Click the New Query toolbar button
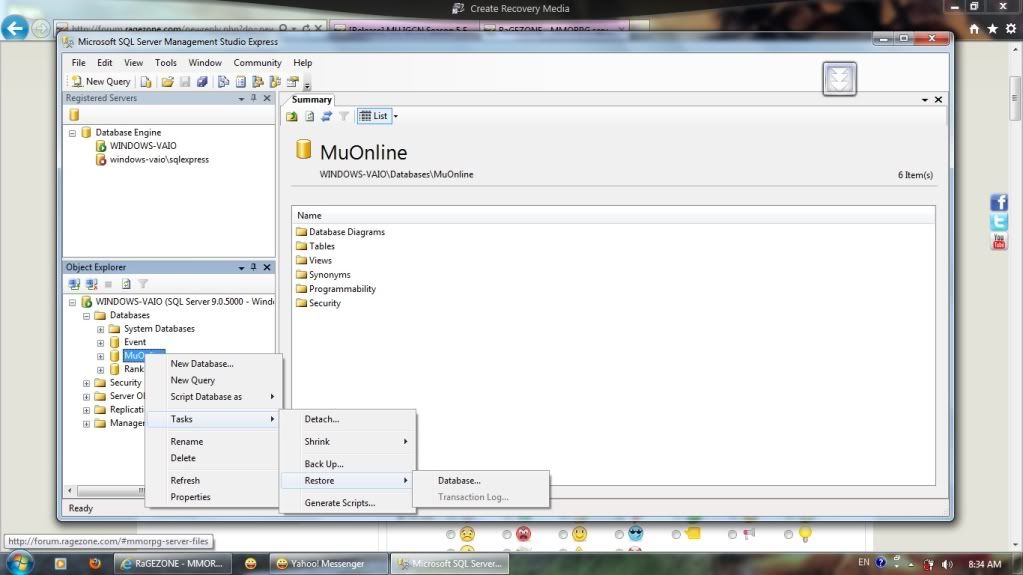The image size is (1023, 575). point(100,82)
